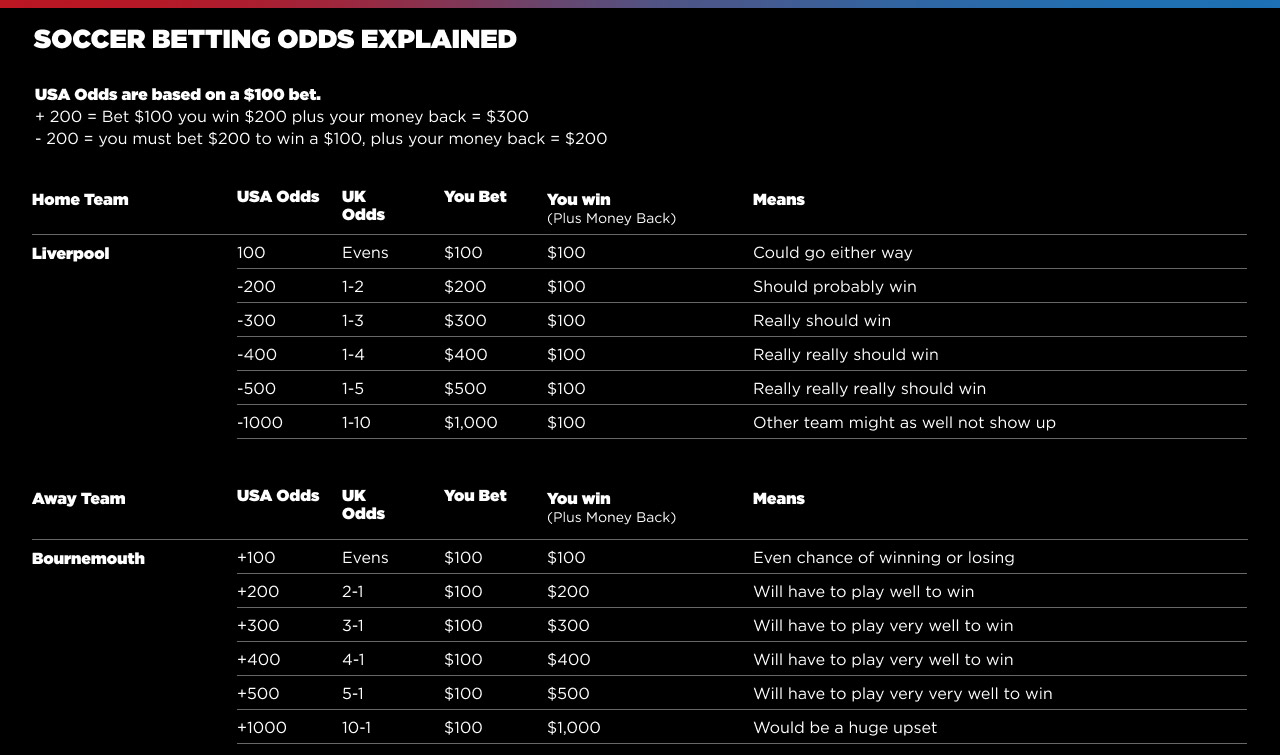Click the Soccer Betting Odds Explained heading
Viewport: 1280px width, 755px height.
275,39
